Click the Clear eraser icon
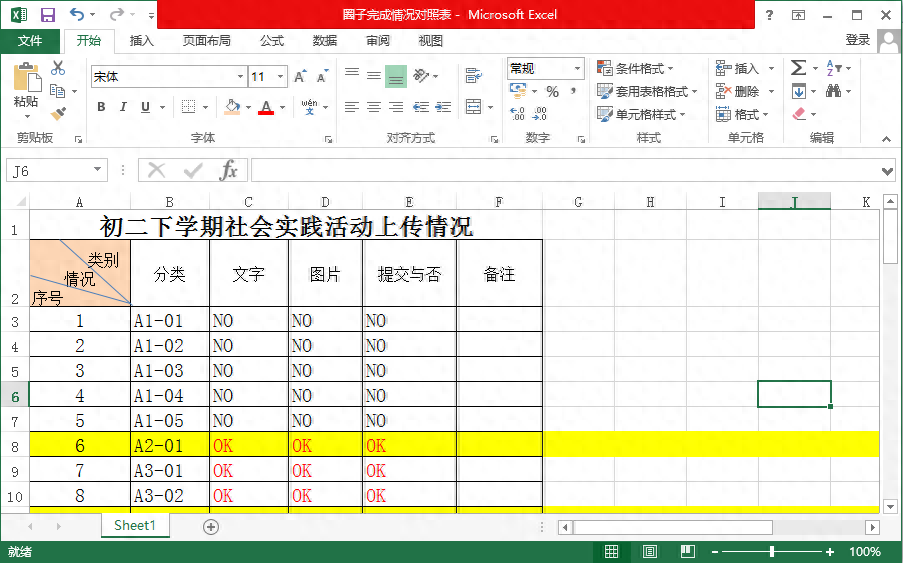This screenshot has width=903, height=563. [x=799, y=114]
